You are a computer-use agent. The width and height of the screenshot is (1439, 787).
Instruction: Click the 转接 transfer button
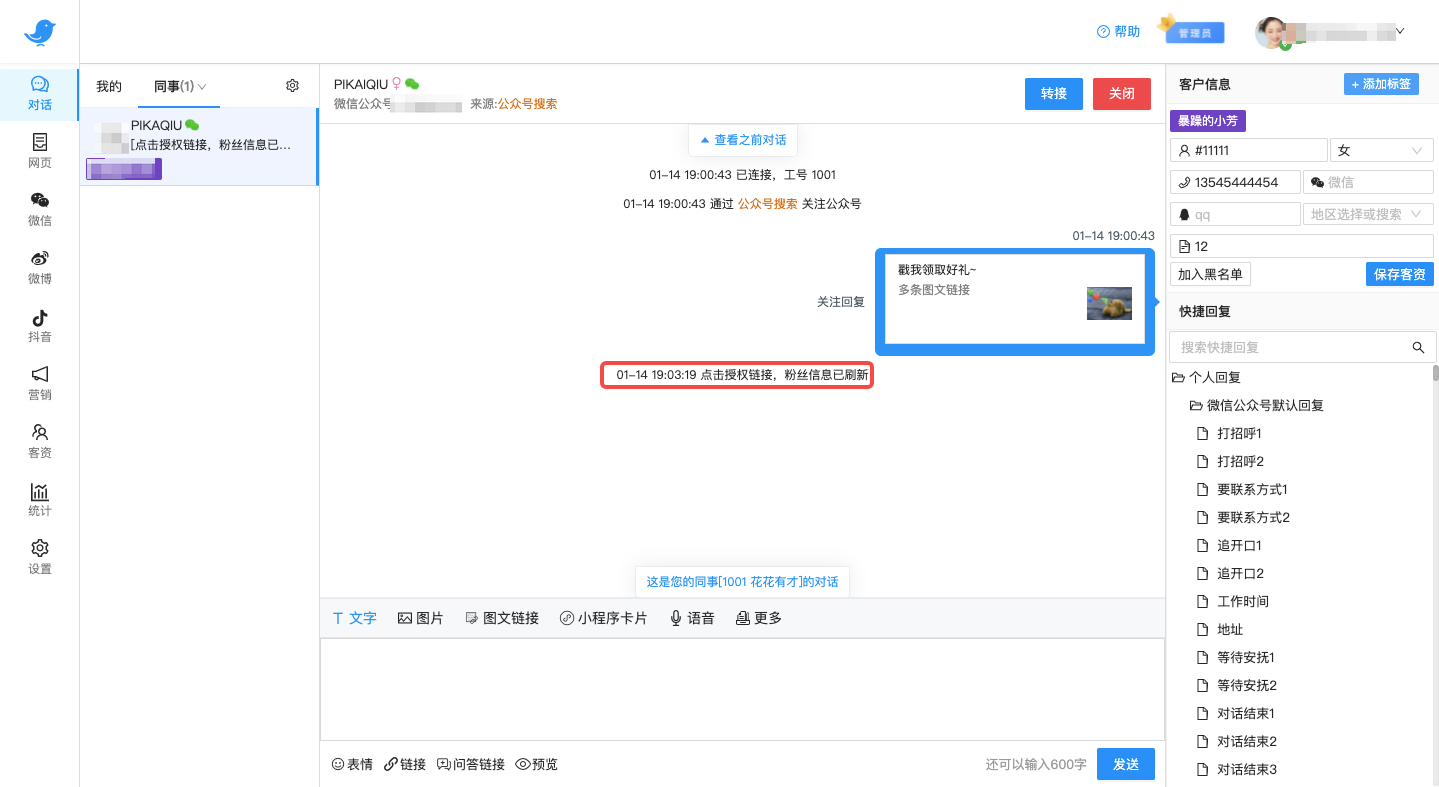1053,92
